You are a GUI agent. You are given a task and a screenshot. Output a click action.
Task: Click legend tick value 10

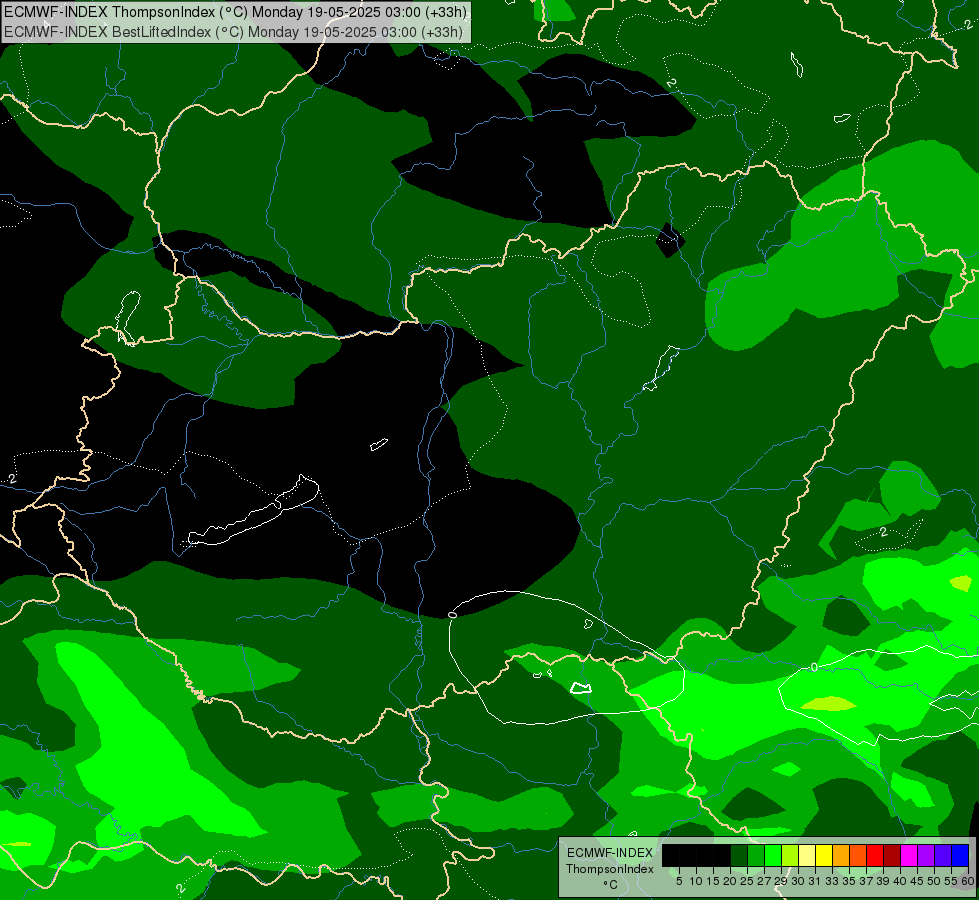pyautogui.click(x=696, y=881)
